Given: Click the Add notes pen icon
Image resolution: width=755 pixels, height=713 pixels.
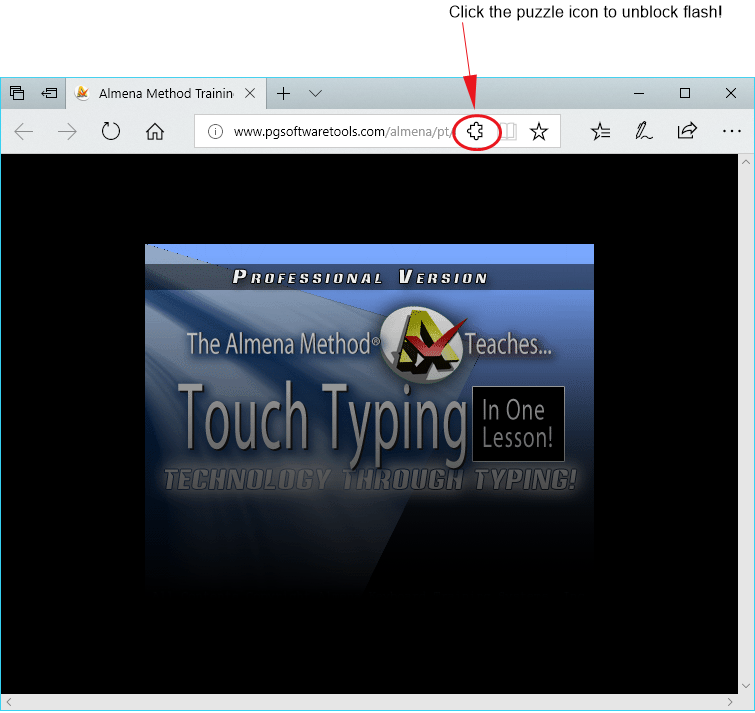Looking at the screenshot, I should (643, 131).
